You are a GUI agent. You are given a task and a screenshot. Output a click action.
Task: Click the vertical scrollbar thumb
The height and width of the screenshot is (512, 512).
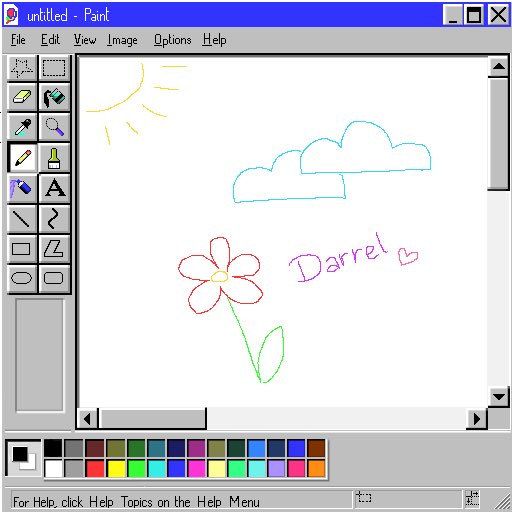(x=498, y=134)
